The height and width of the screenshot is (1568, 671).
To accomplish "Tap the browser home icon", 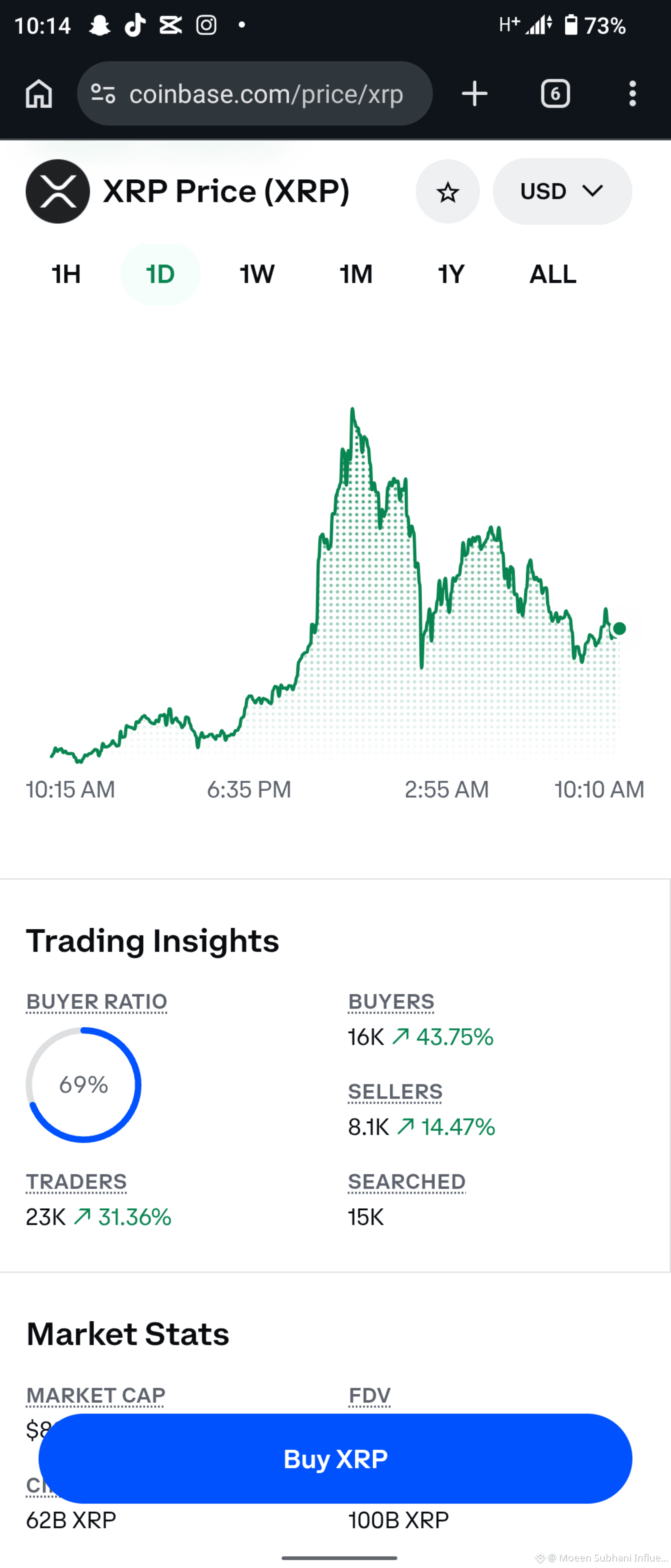I will coord(39,94).
